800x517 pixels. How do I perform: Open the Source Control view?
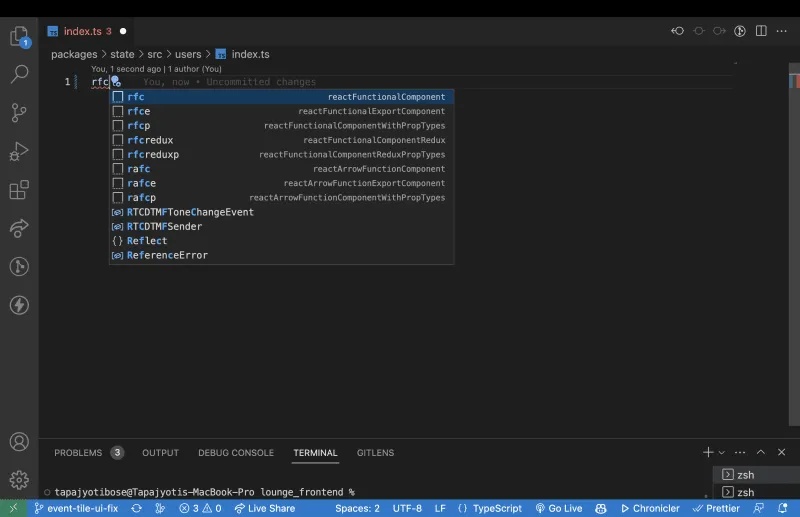pyautogui.click(x=19, y=113)
